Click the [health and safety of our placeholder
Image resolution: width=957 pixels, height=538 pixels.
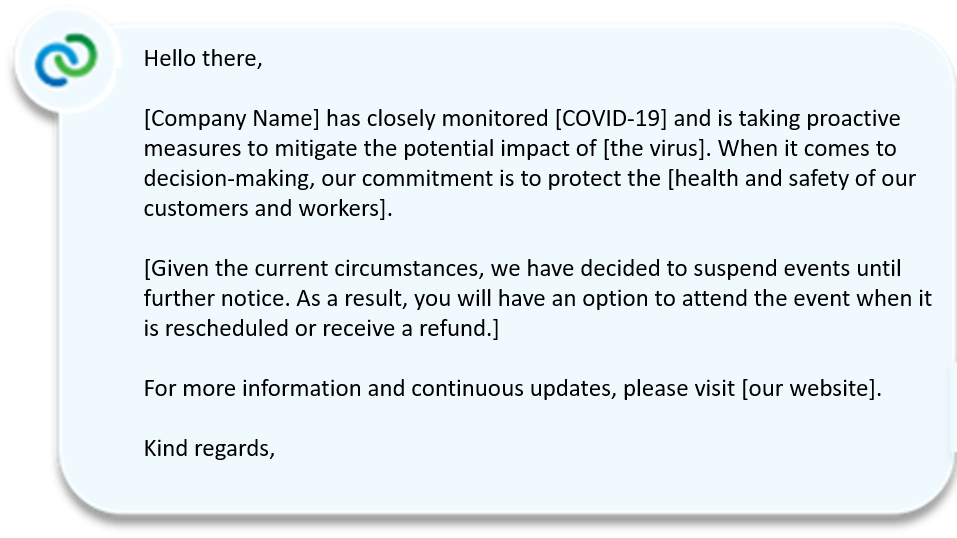[x=792, y=178]
